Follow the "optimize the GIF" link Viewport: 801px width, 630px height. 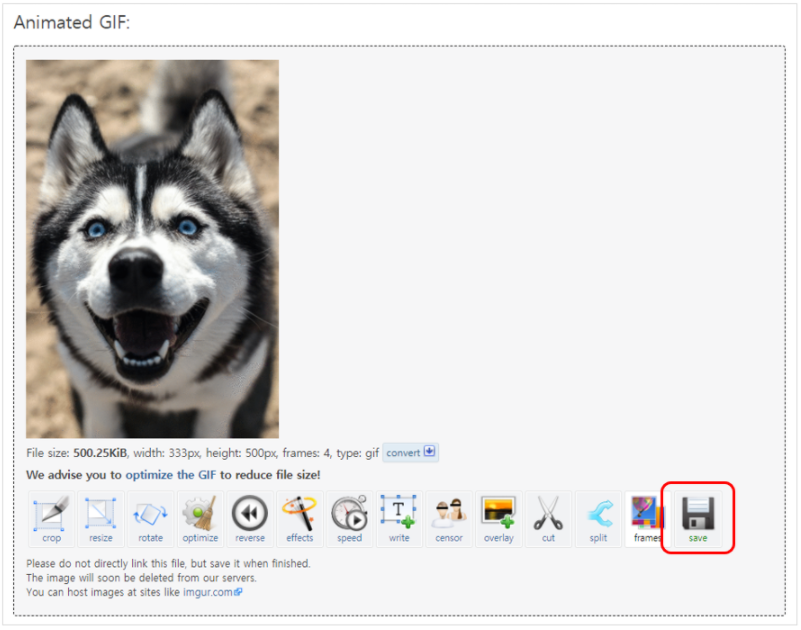click(x=171, y=475)
